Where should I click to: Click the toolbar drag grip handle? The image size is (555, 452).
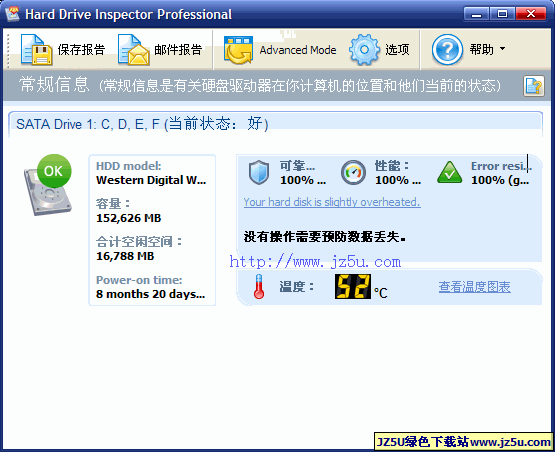8,50
